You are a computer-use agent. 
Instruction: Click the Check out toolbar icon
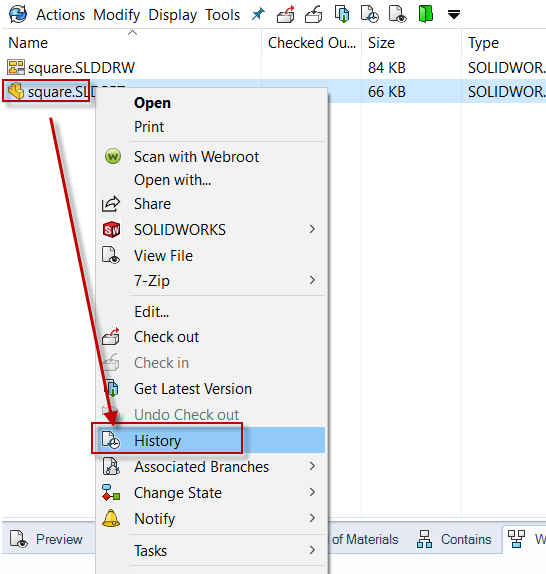[x=286, y=15]
